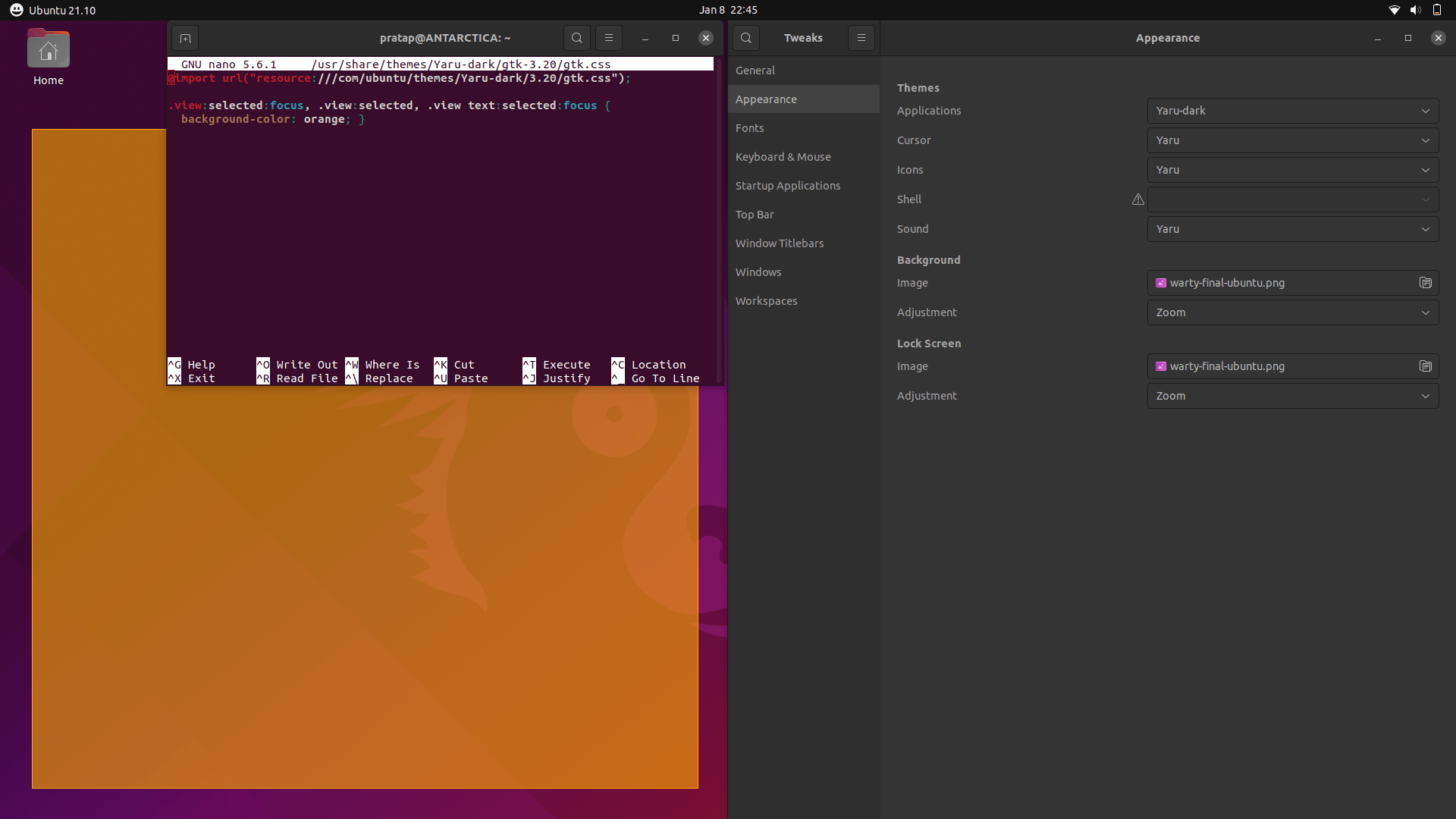
Task: Open the Tweaks hamburger menu
Action: 861,38
